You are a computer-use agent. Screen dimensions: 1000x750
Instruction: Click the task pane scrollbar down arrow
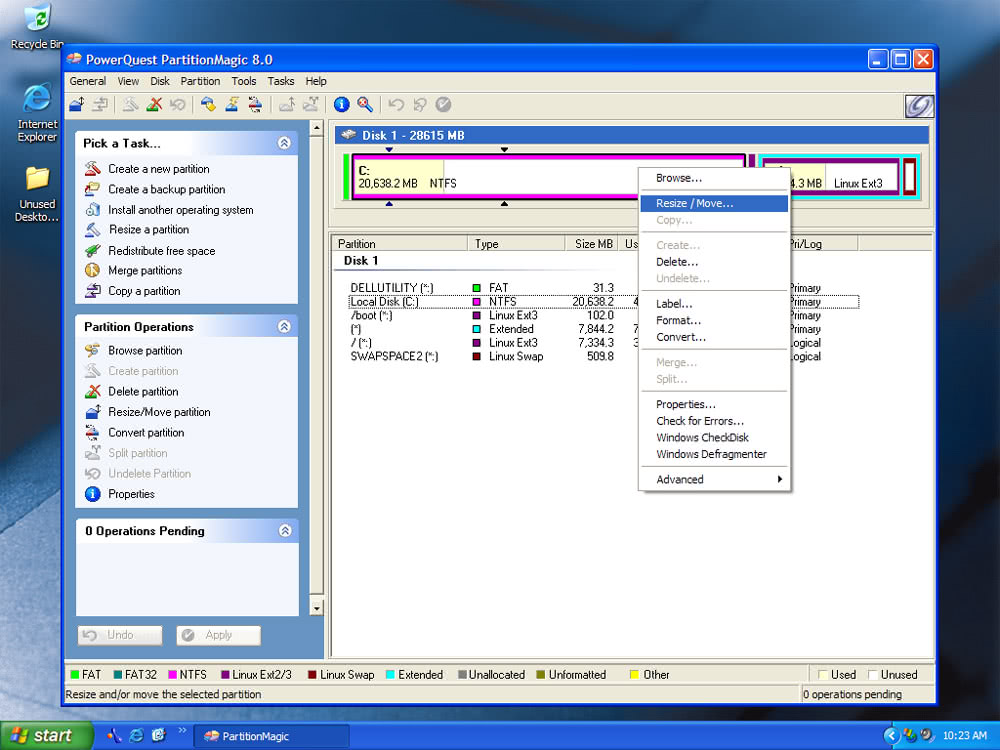316,607
